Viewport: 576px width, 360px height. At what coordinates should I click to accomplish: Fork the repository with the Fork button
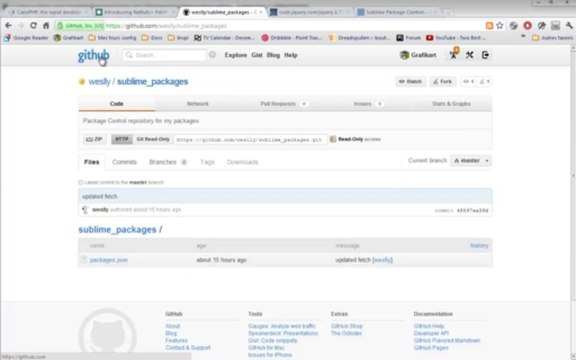click(443, 82)
